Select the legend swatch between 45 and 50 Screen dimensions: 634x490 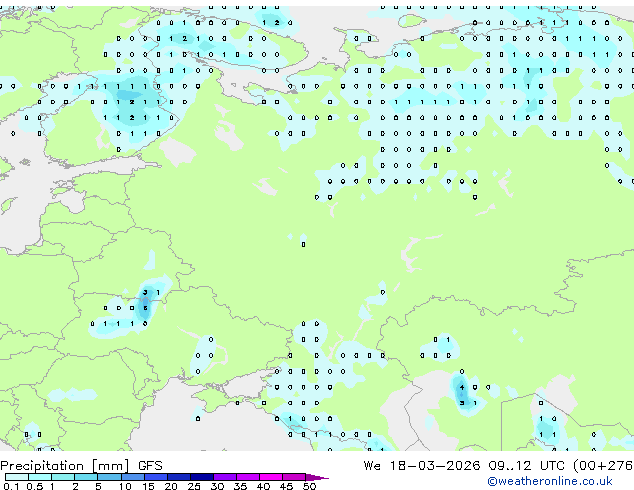pos(294,477)
